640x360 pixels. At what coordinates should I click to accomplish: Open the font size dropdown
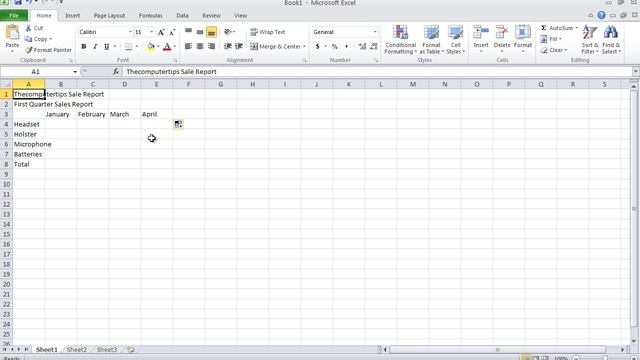coord(151,32)
